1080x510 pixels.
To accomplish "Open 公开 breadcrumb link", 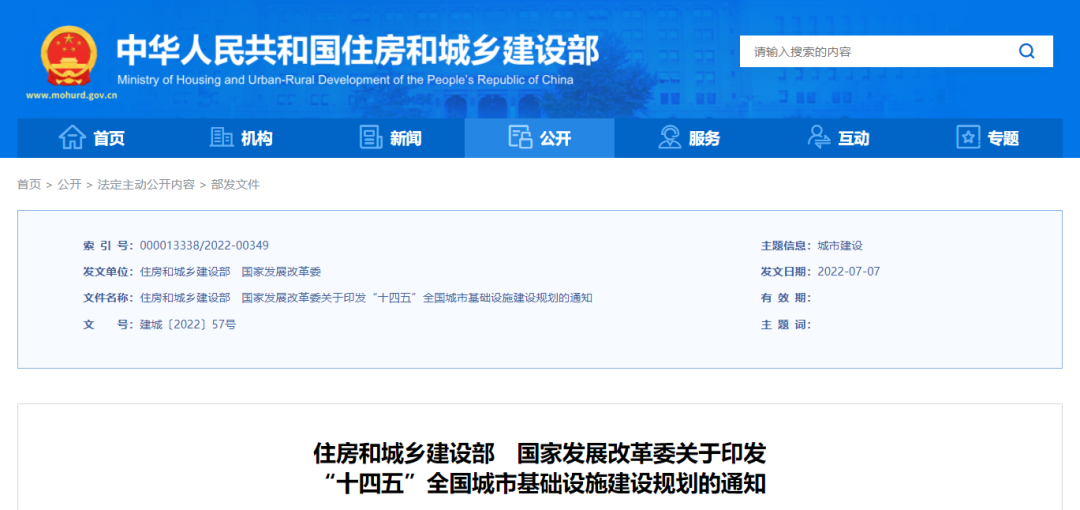I will click(x=69, y=185).
